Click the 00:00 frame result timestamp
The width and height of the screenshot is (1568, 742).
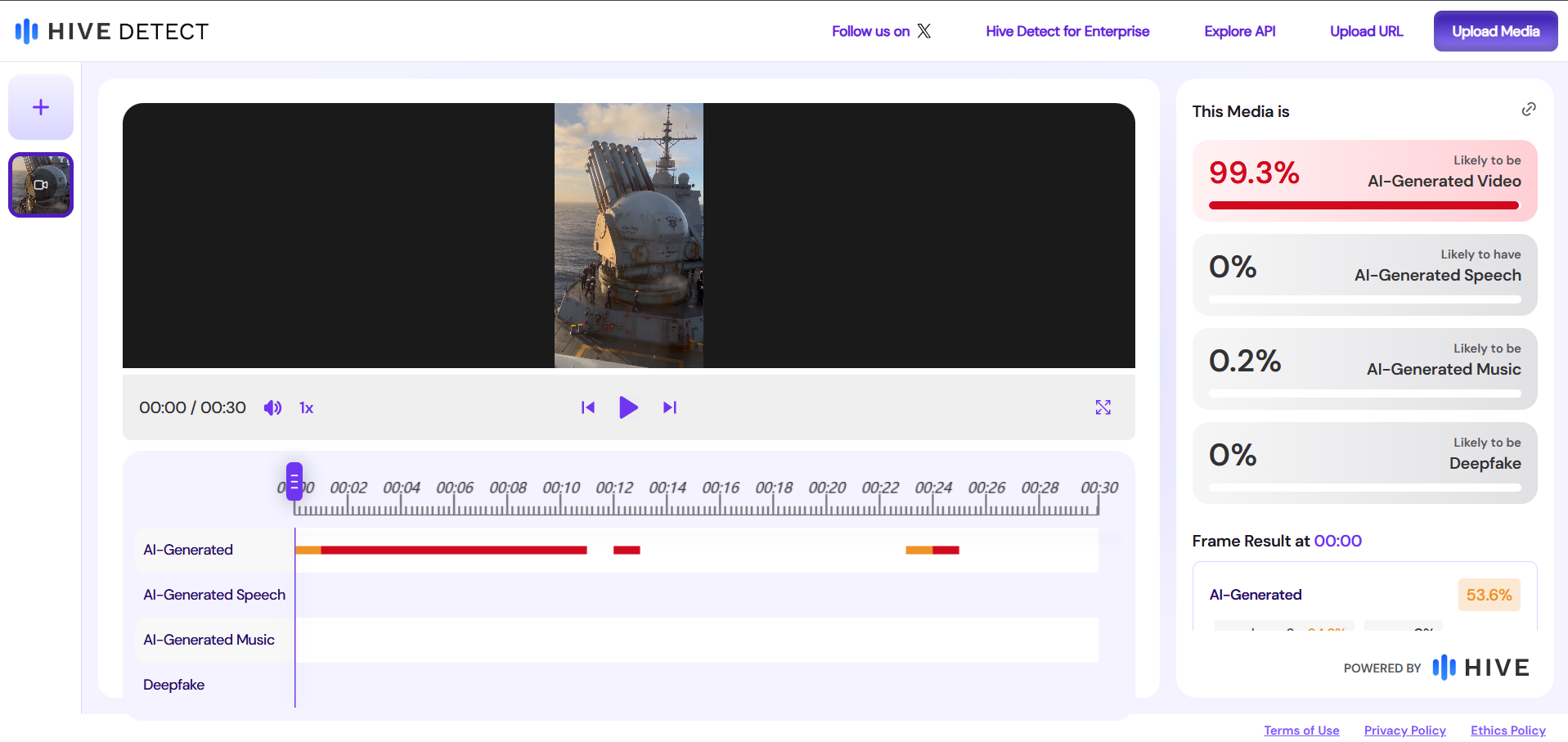1337,541
